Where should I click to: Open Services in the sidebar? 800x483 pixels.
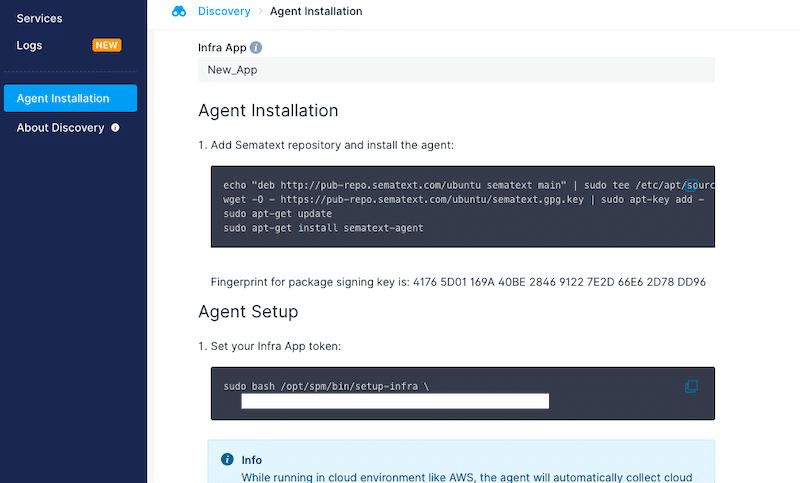pyautogui.click(x=39, y=18)
